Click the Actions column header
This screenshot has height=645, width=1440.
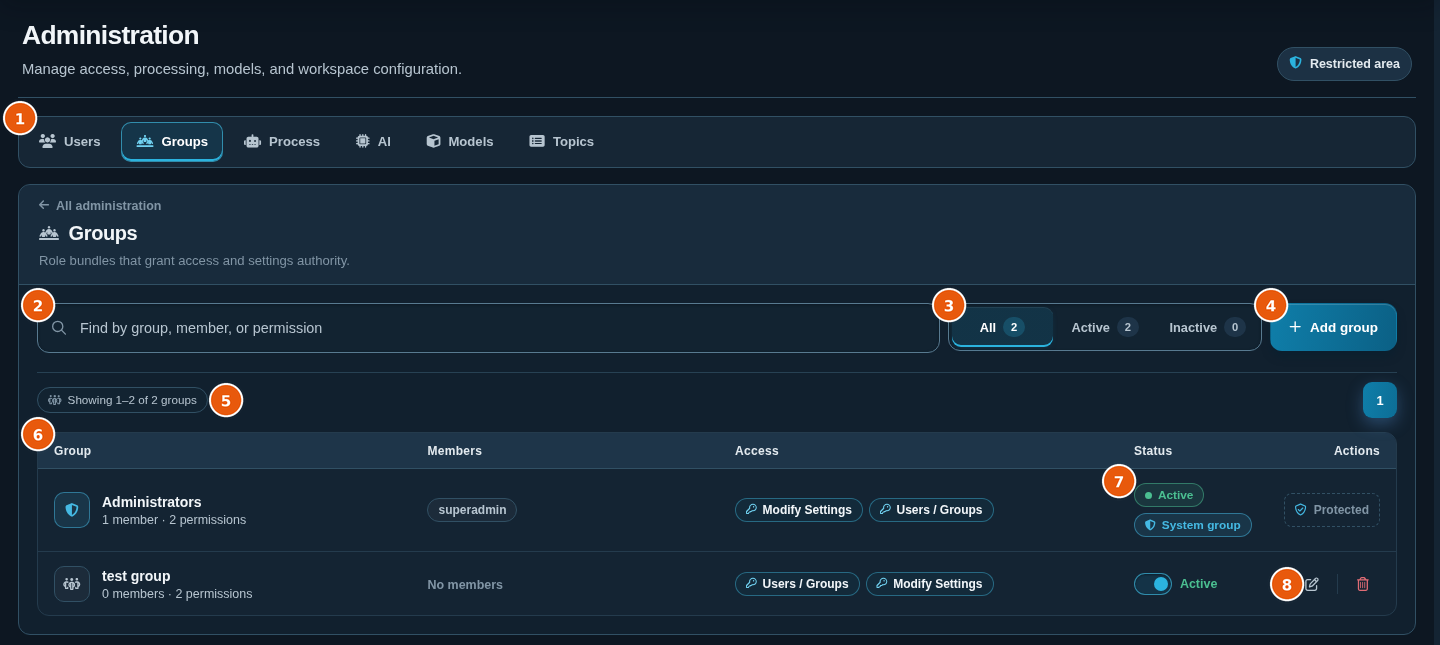(x=1357, y=451)
